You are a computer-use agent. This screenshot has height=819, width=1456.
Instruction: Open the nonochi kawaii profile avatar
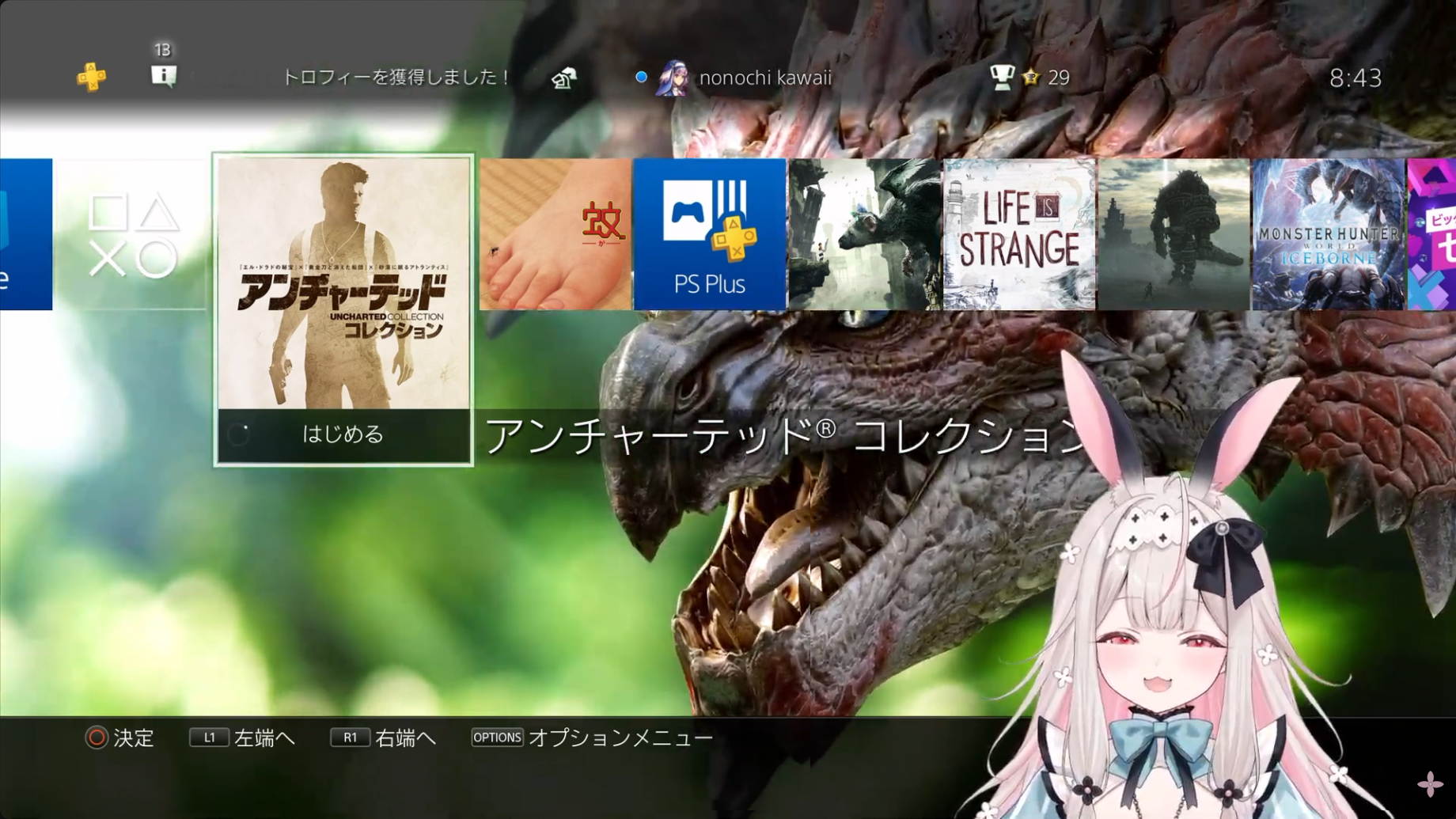click(672, 78)
